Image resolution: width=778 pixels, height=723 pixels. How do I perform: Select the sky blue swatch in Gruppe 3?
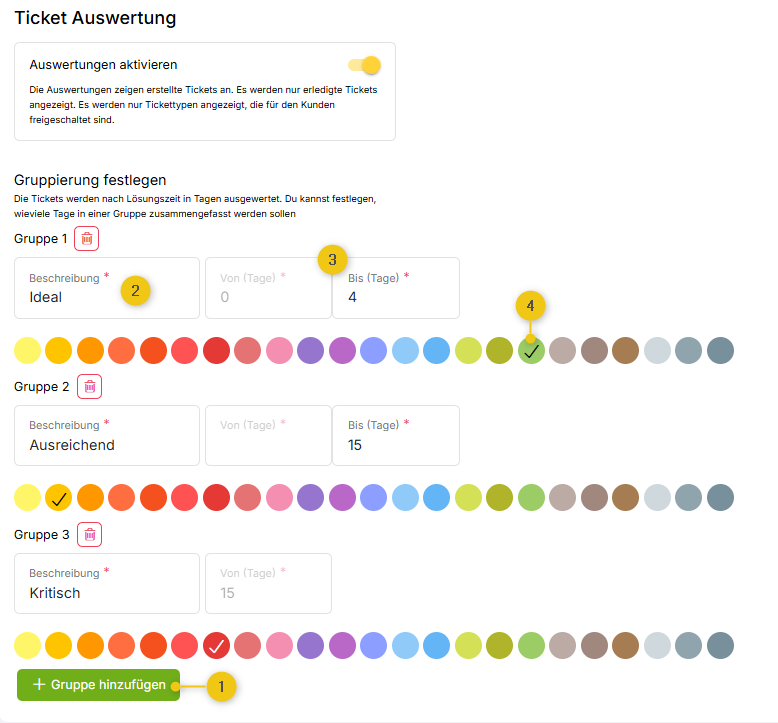coord(405,646)
